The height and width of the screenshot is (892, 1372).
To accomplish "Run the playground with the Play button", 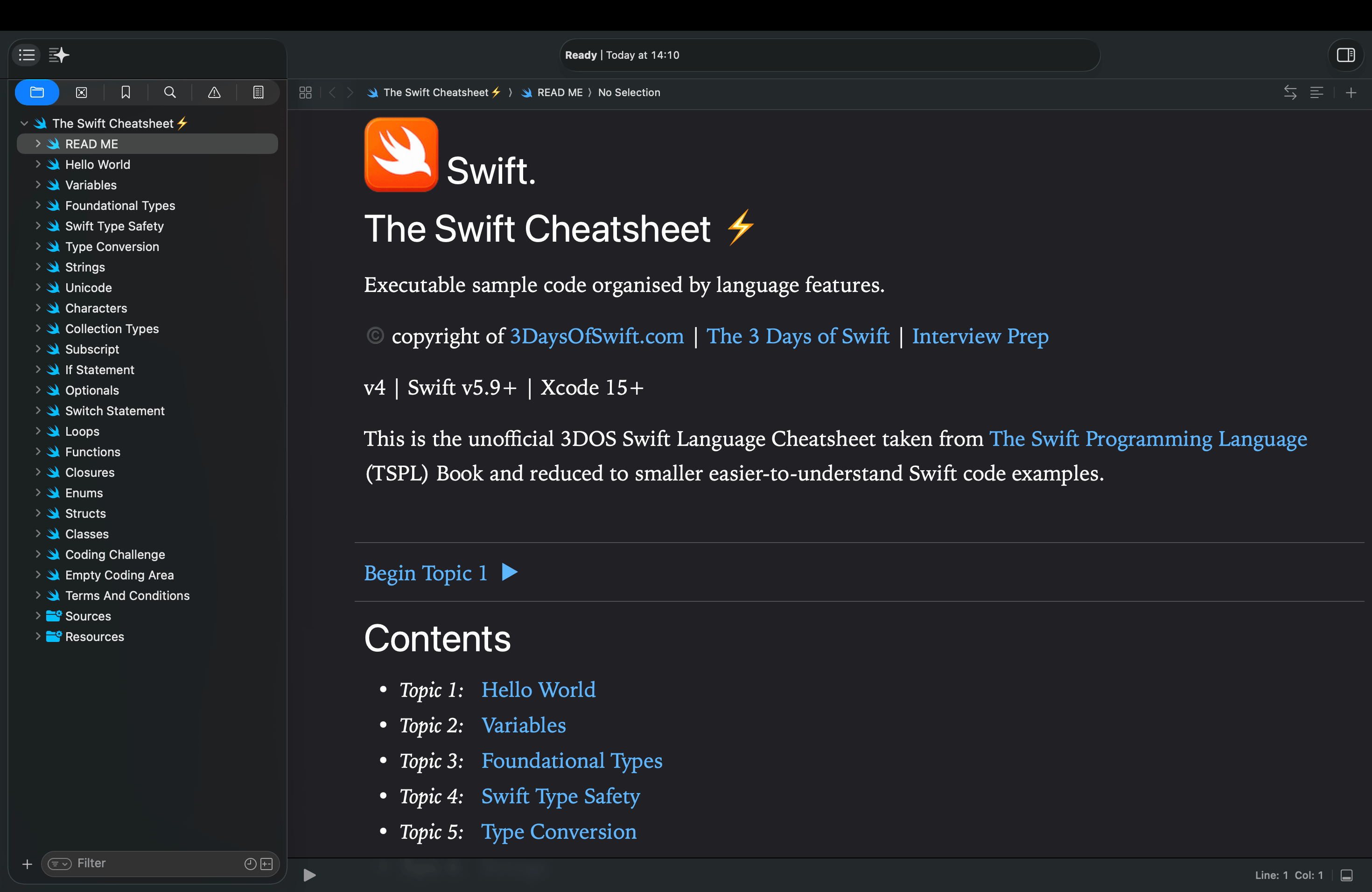I will [309, 875].
